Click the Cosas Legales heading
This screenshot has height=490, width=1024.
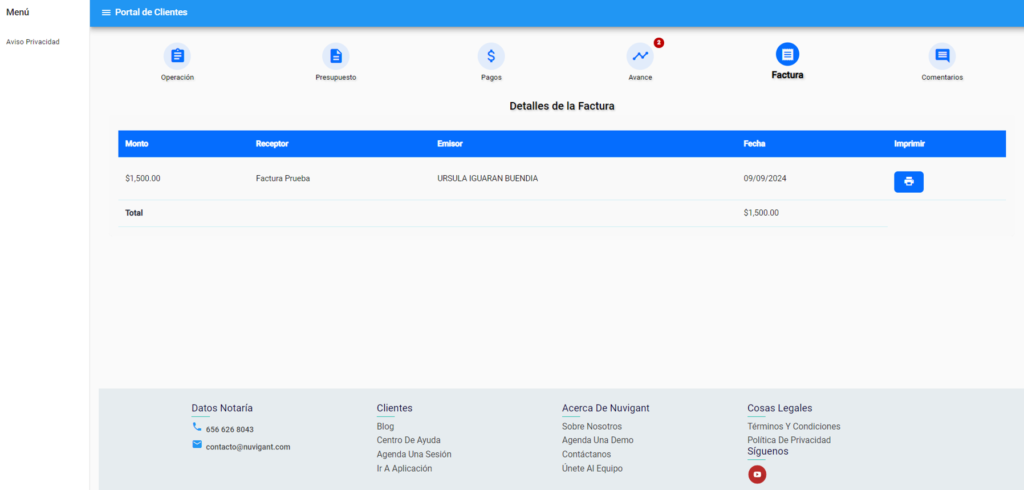[x=780, y=408]
